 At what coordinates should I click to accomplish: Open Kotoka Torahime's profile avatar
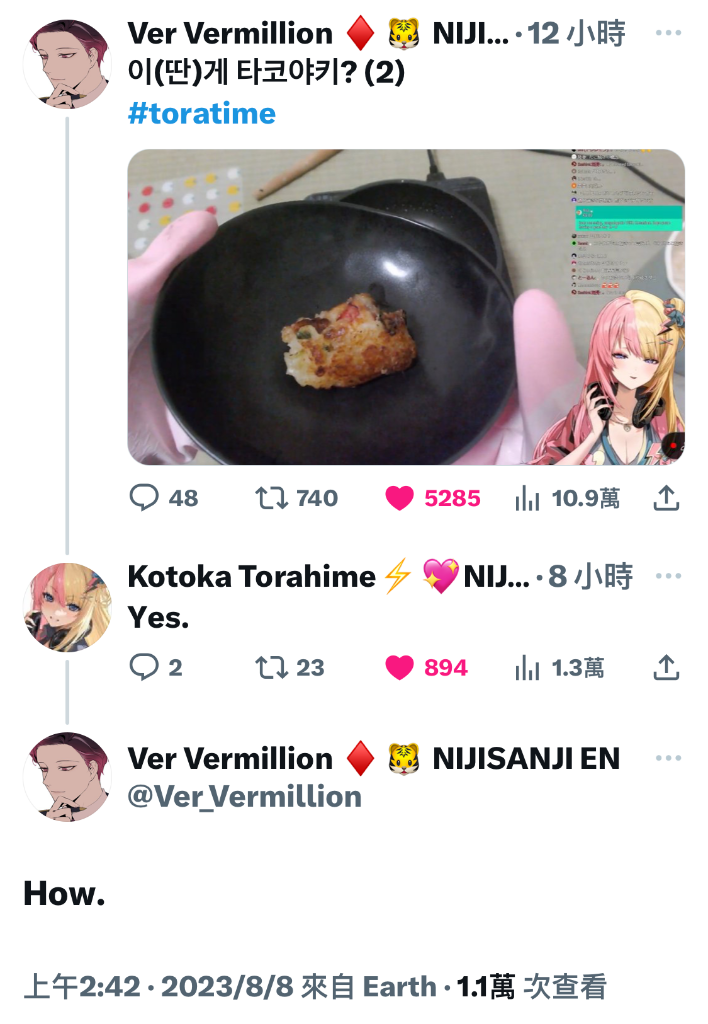[x=67, y=607]
